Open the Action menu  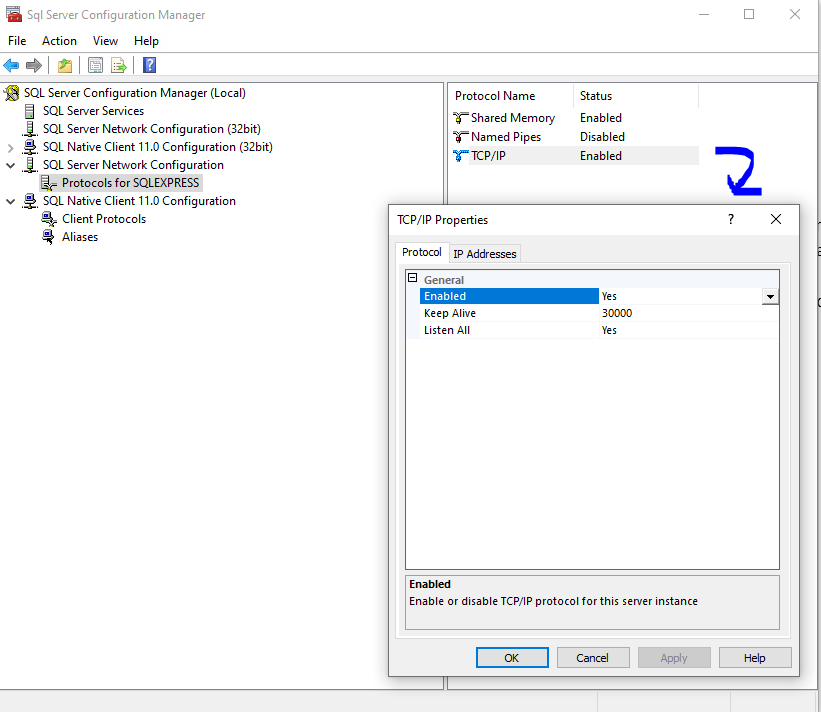click(59, 41)
